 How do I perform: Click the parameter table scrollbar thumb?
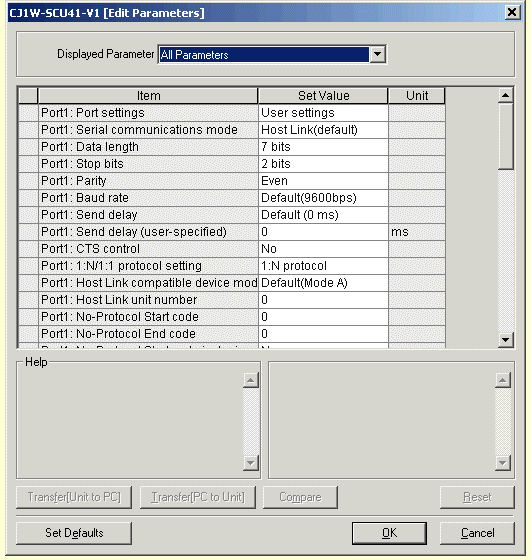point(506,136)
